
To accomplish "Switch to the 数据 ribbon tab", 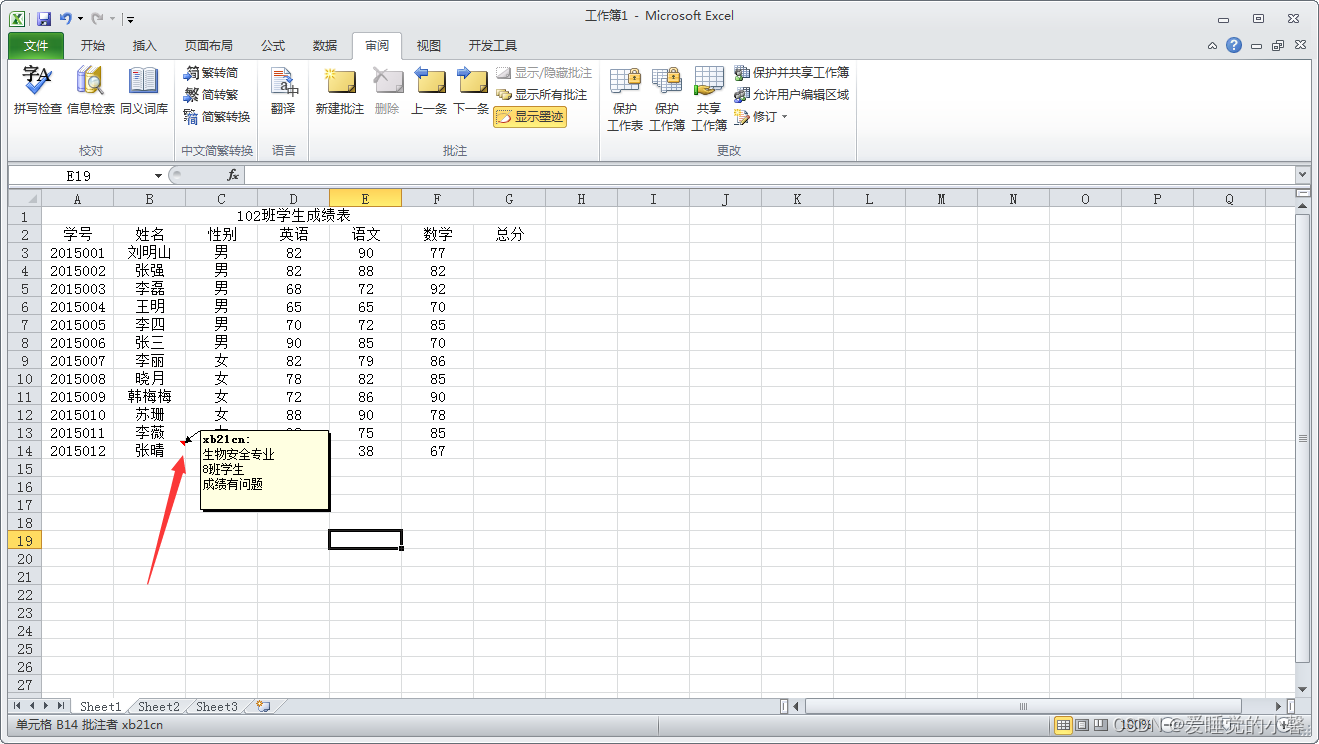I will coord(325,45).
